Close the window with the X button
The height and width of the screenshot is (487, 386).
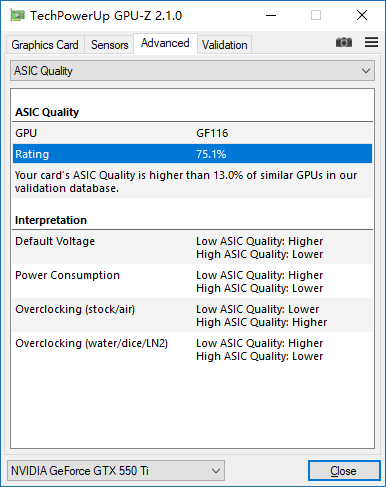(x=362, y=15)
